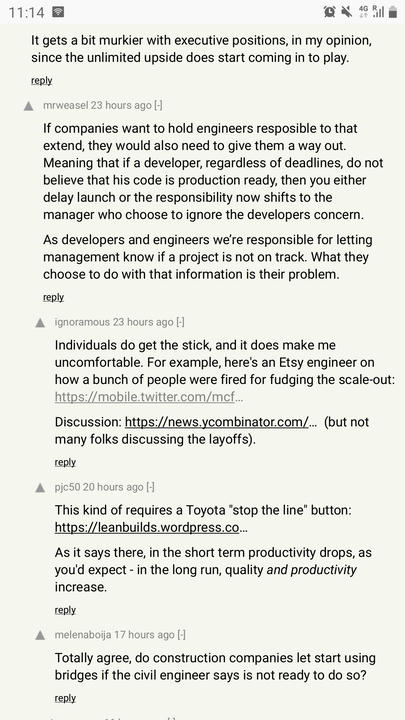The image size is (405, 720).
Task: Collapse mrweasel's comment thread
Action: coord(158,106)
